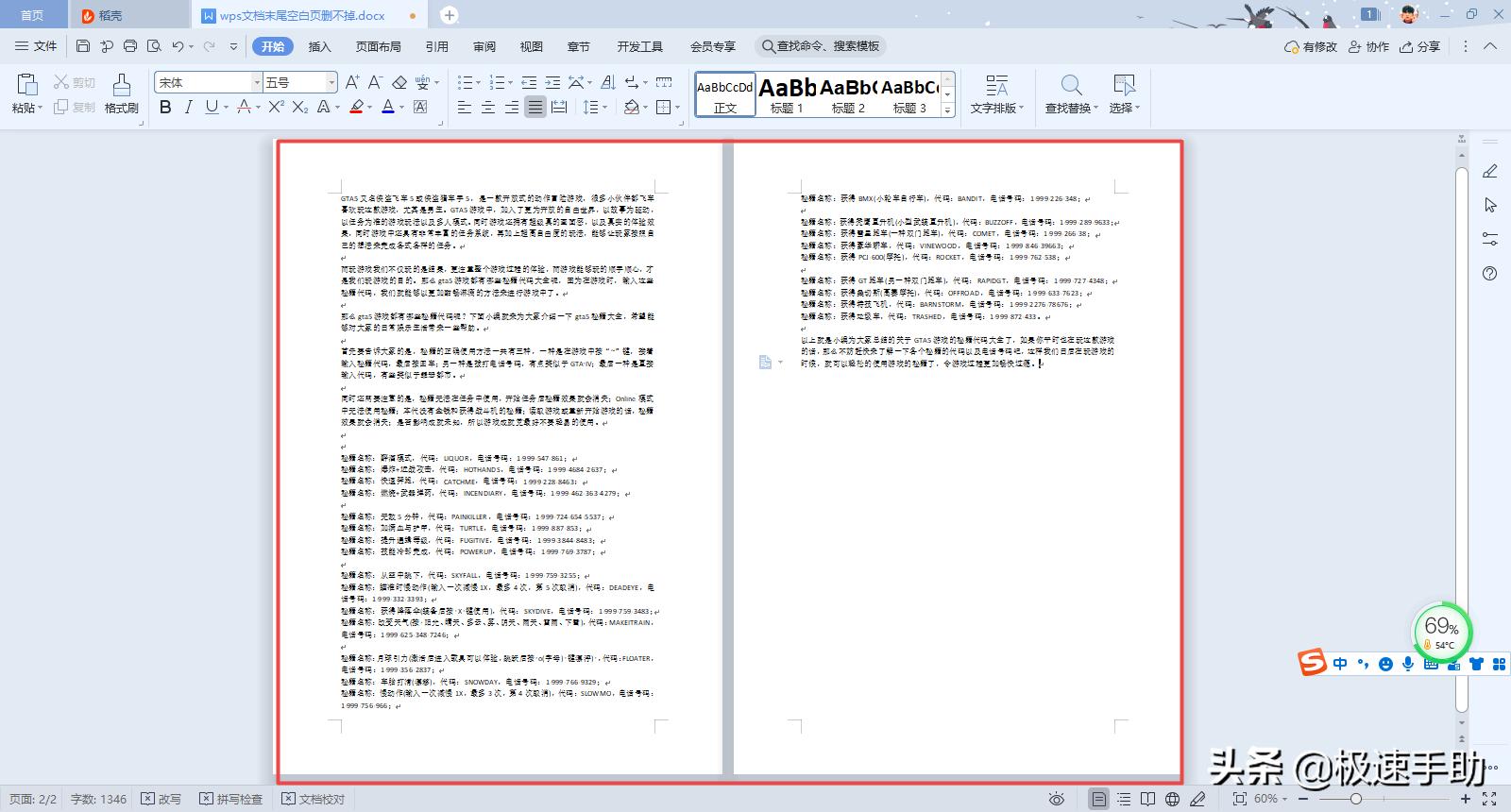
Task: Click the vertical scrollbar of the document
Action: [x=1462, y=439]
